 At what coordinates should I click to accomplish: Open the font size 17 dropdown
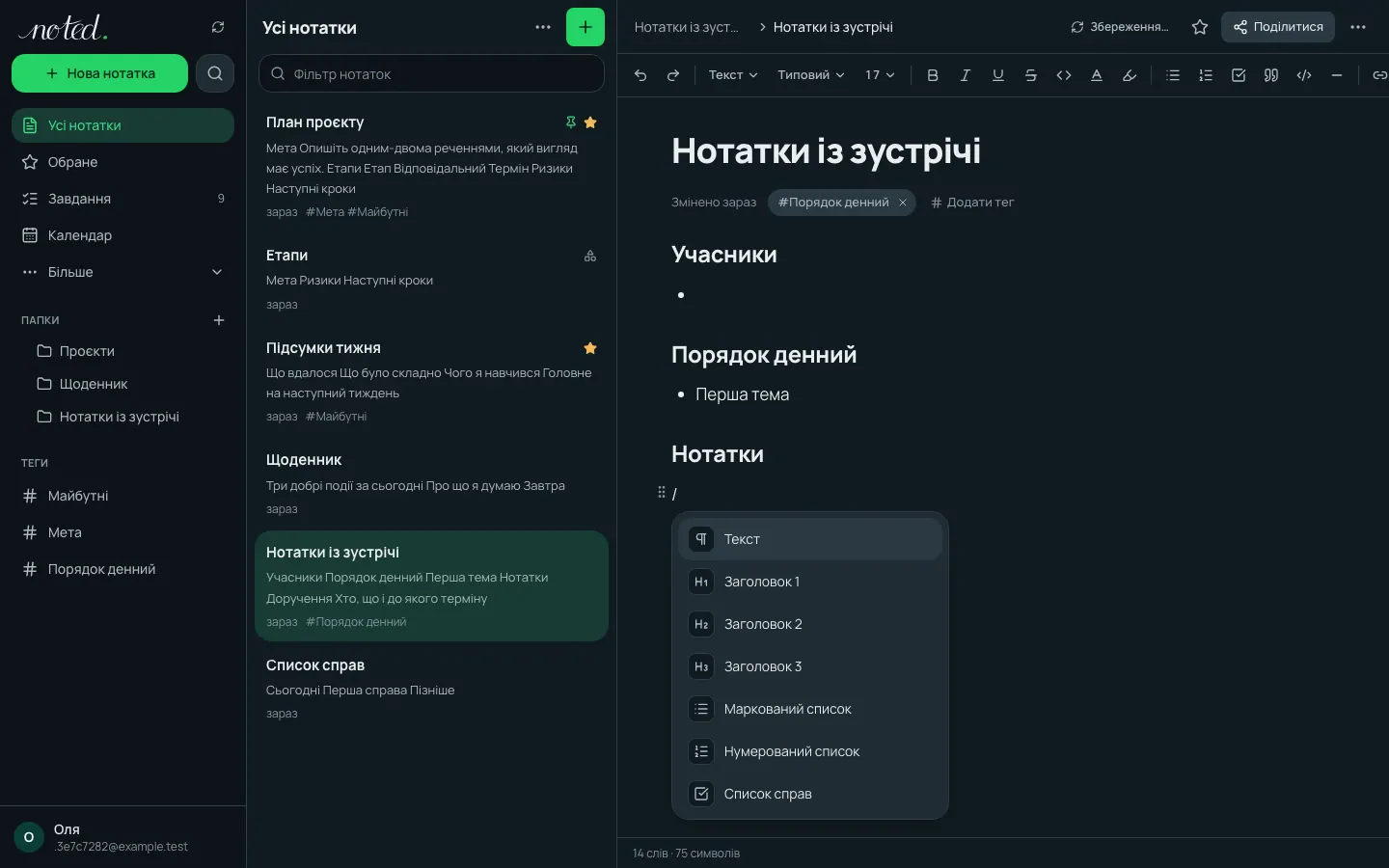tap(880, 75)
